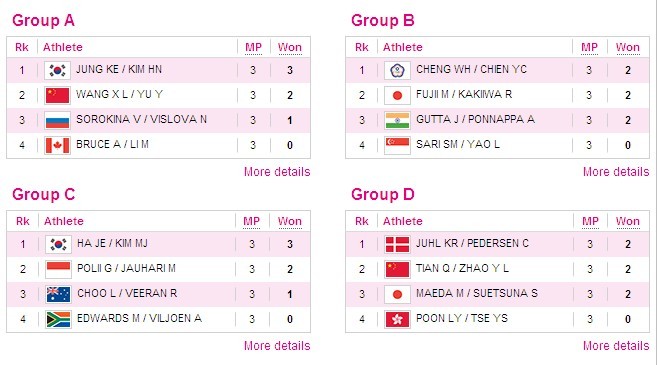Click India flag beside GUTTA J / PONNAPPA A
The image size is (657, 365).
point(397,120)
